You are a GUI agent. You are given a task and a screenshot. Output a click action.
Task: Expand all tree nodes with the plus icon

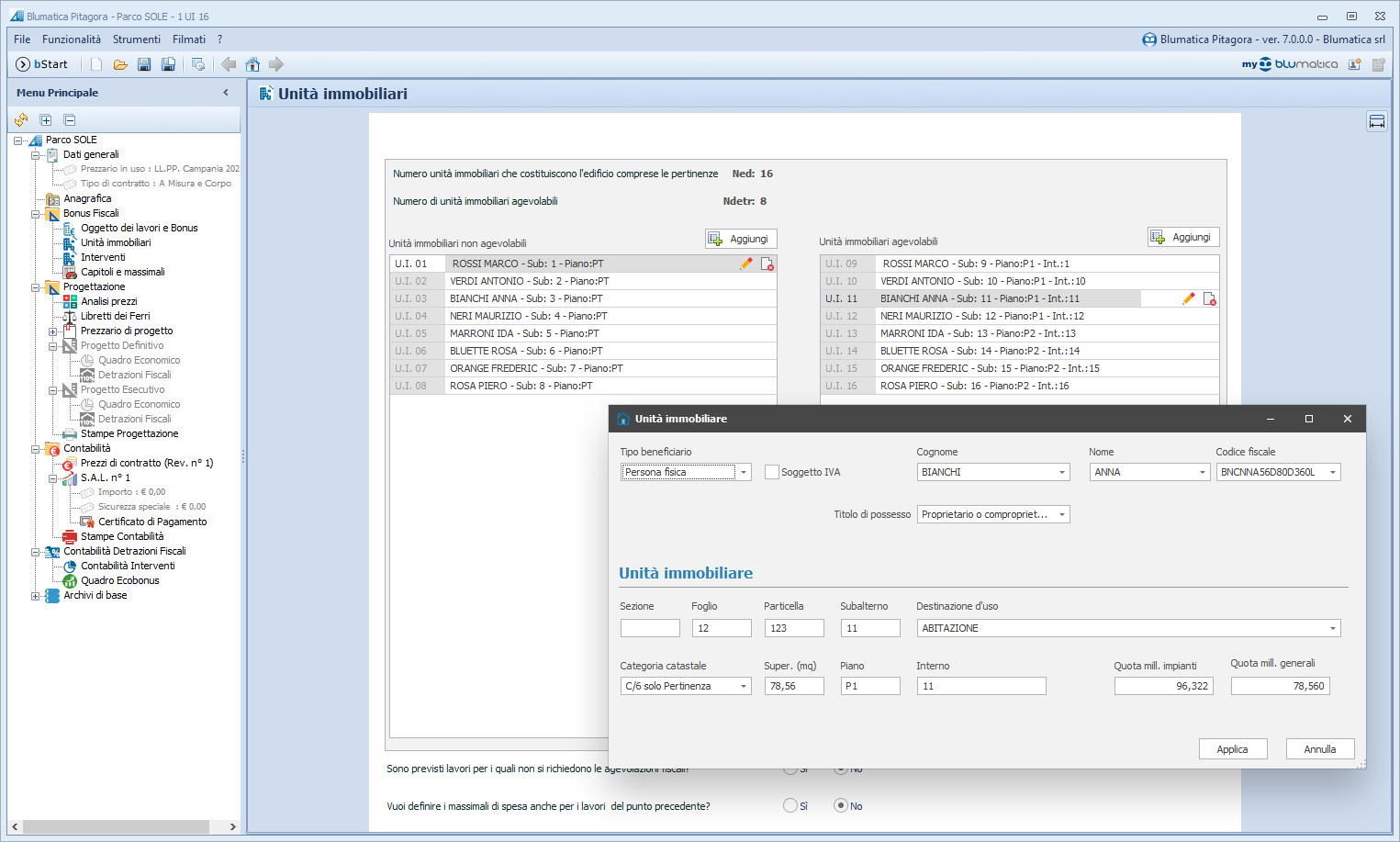tap(45, 120)
